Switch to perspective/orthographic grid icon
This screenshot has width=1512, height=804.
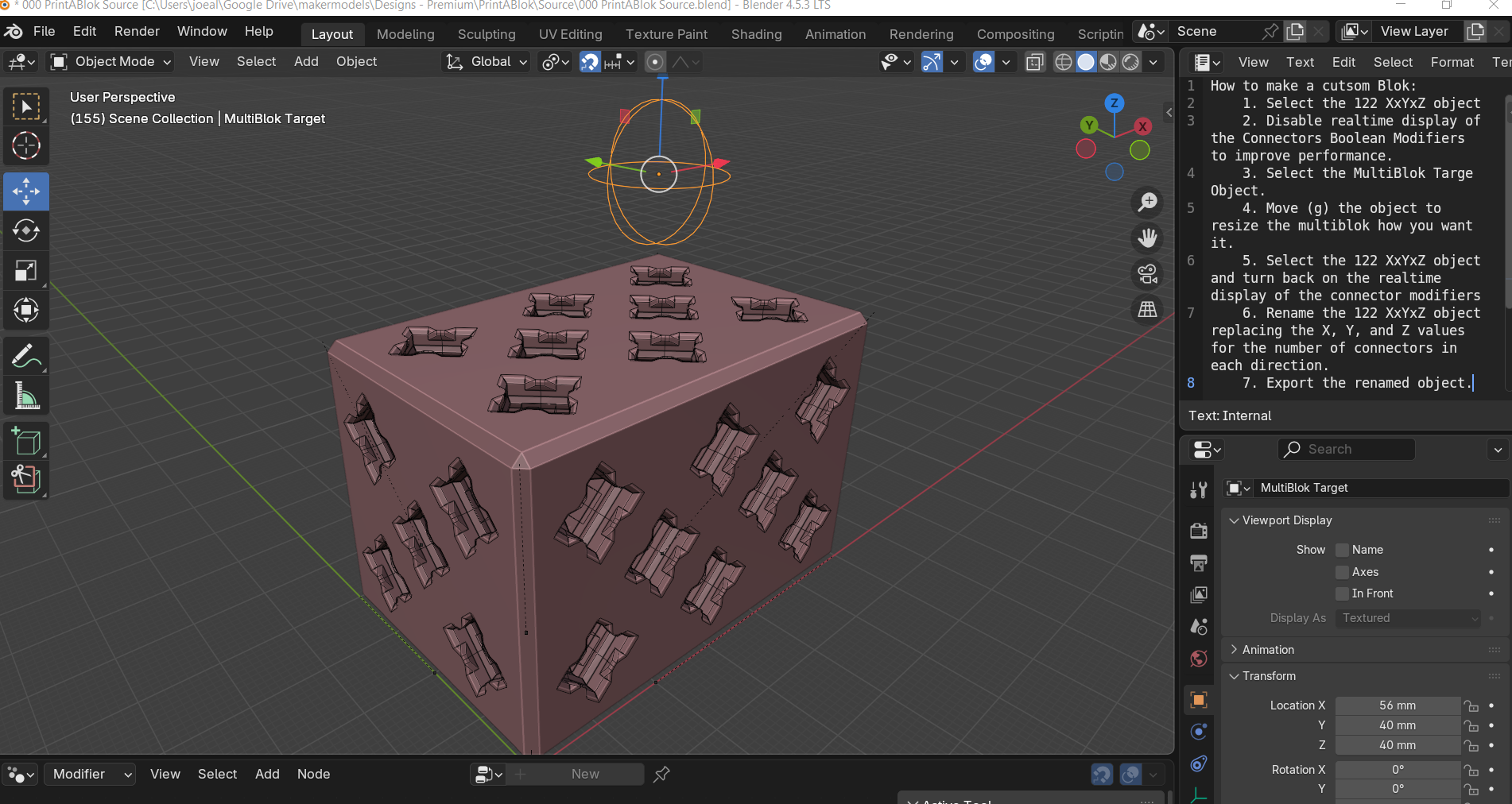(x=1147, y=310)
